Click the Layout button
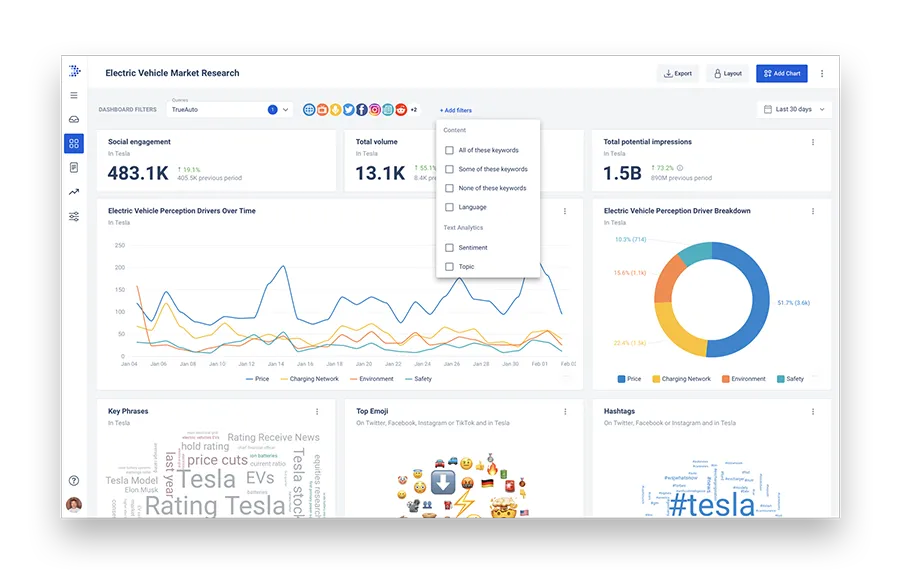The image size is (900, 572). pos(728,73)
